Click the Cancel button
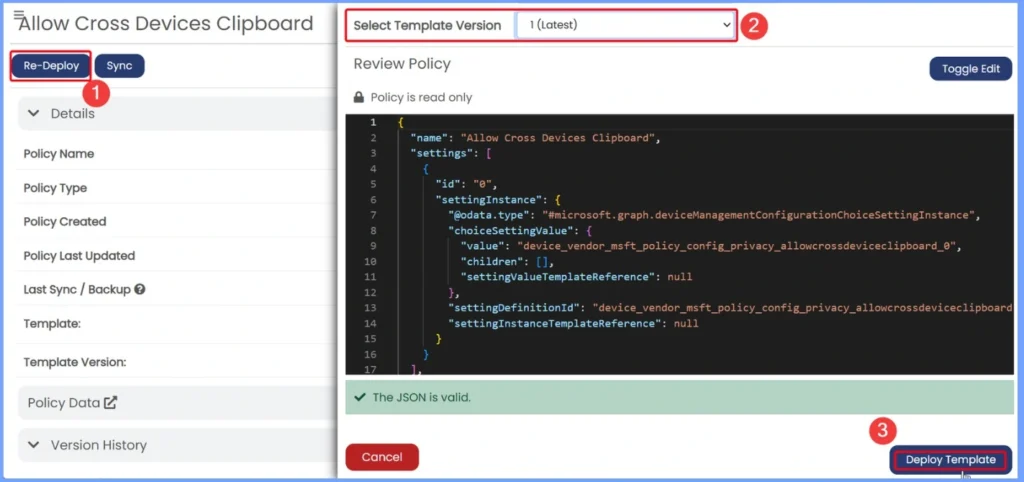This screenshot has width=1024, height=482. pyautogui.click(x=382, y=457)
